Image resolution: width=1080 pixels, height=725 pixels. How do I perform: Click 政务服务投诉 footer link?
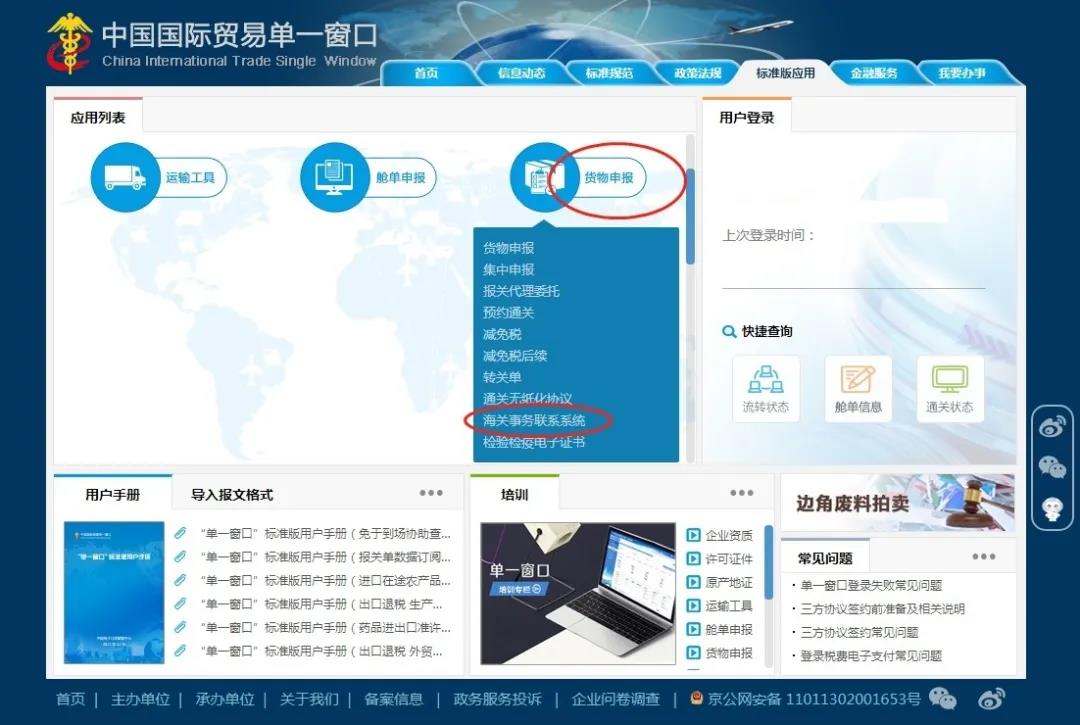tap(497, 699)
